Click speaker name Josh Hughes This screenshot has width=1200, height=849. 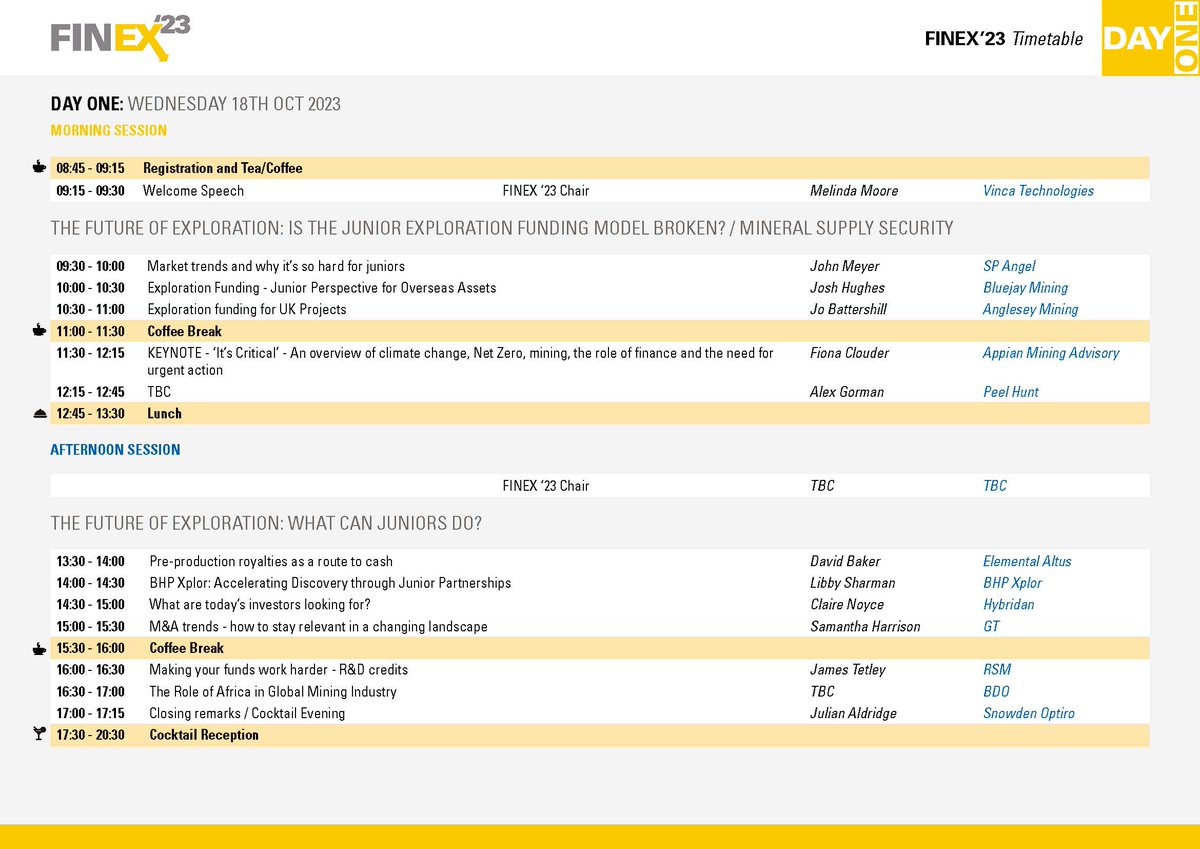[x=847, y=288]
